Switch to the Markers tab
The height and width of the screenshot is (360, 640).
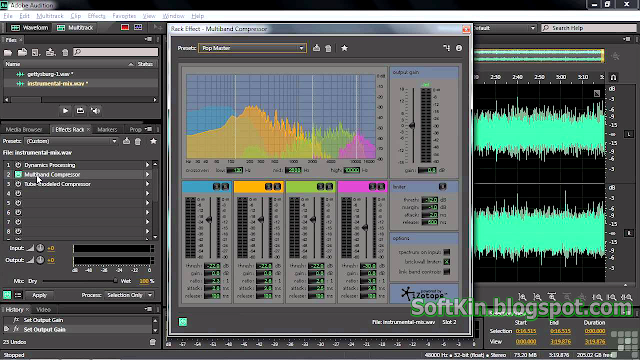pos(107,129)
